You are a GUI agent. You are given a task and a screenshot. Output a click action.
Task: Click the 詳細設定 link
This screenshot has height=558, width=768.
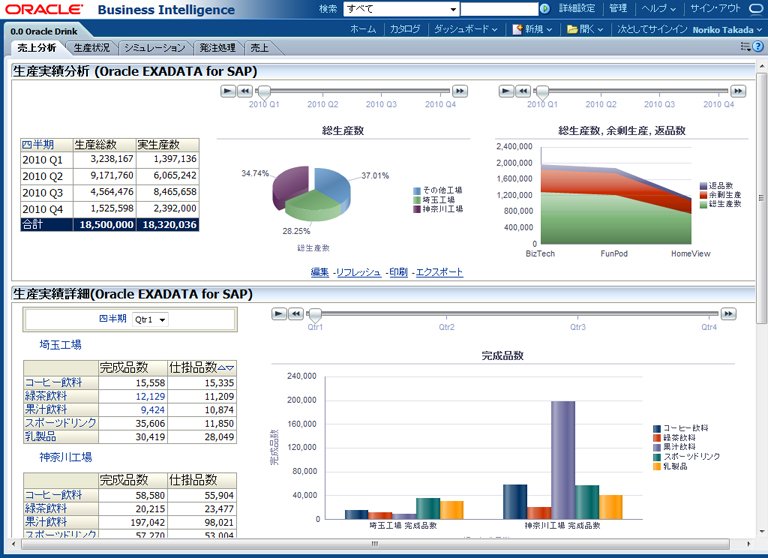click(577, 9)
